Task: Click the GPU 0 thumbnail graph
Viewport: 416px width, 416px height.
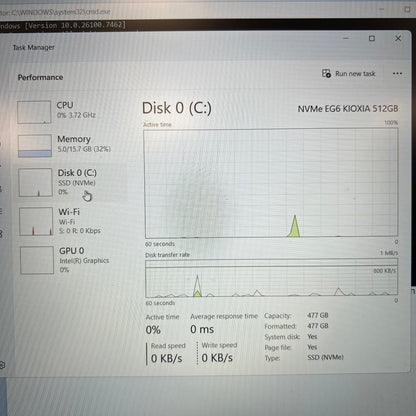Action: (x=37, y=260)
